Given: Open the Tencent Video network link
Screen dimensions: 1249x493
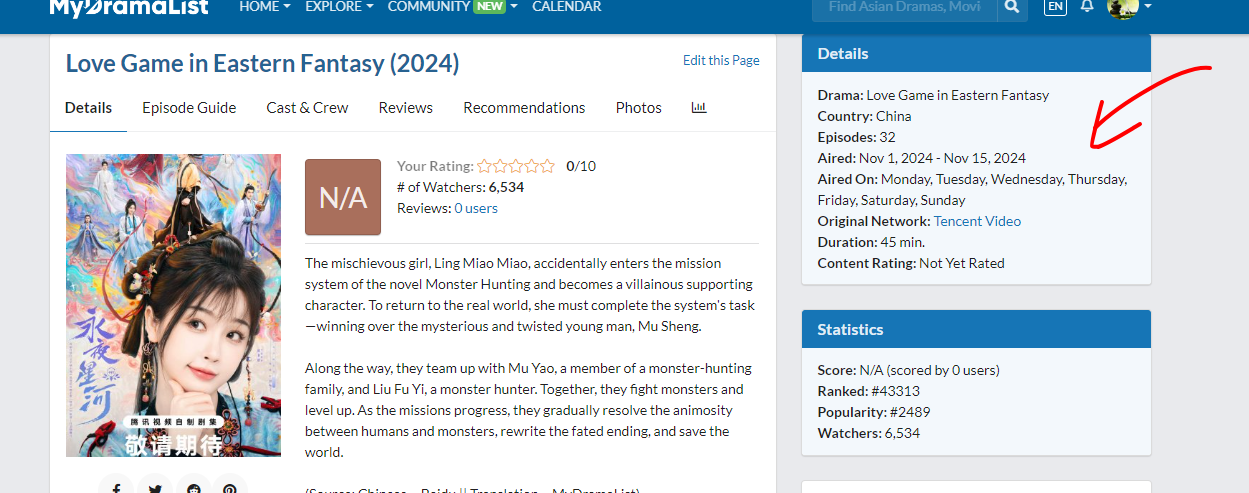Looking at the screenshot, I should tap(977, 221).
